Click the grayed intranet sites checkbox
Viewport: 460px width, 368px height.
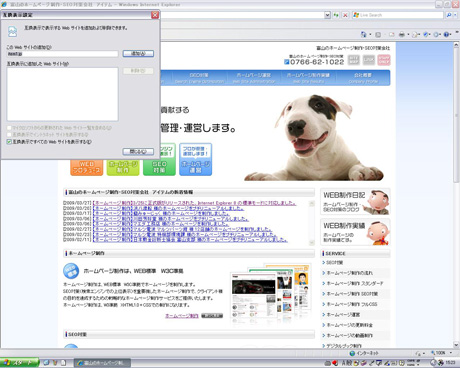click(9, 135)
